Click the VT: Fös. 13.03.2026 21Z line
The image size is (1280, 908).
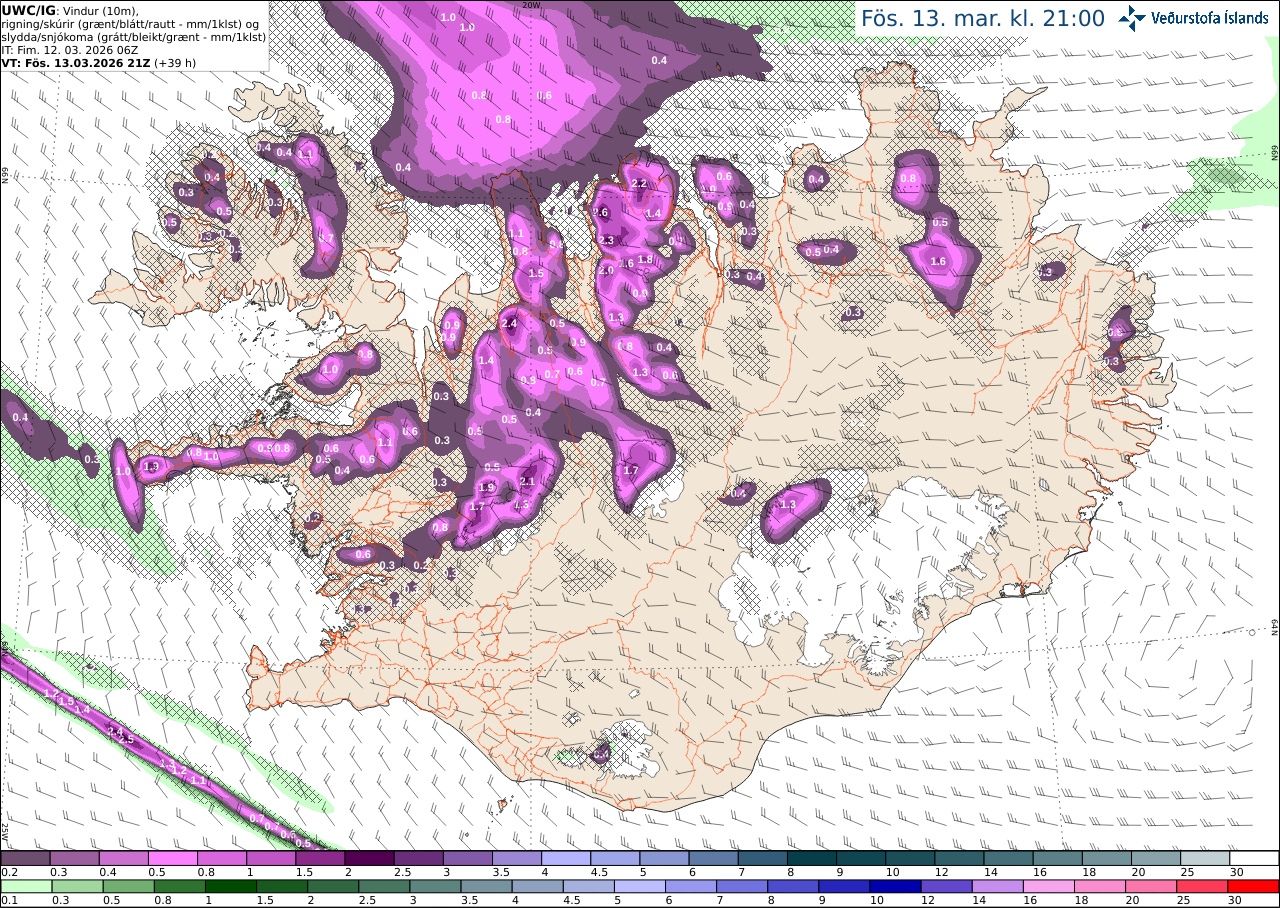[x=99, y=62]
